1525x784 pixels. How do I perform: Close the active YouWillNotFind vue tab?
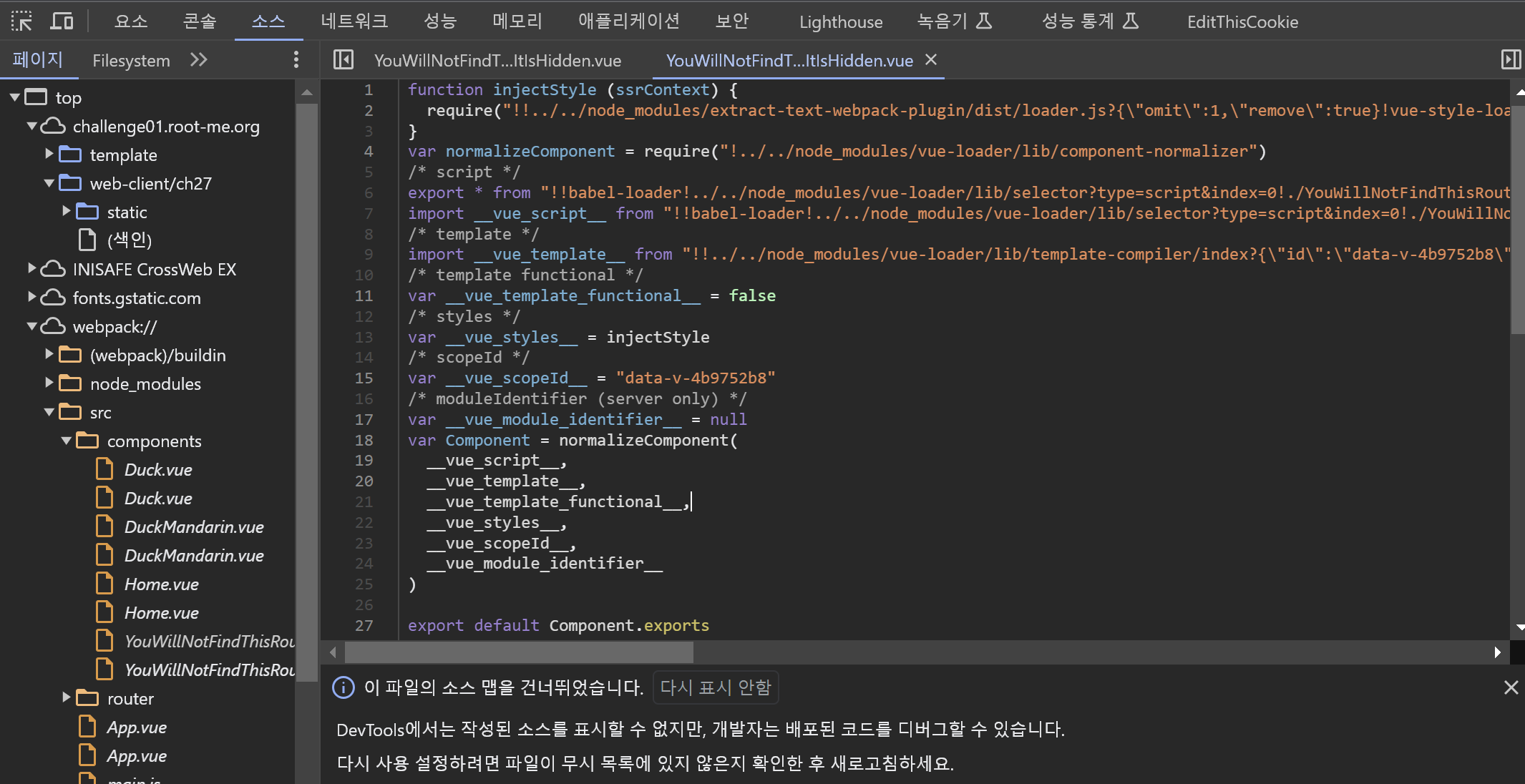(931, 60)
